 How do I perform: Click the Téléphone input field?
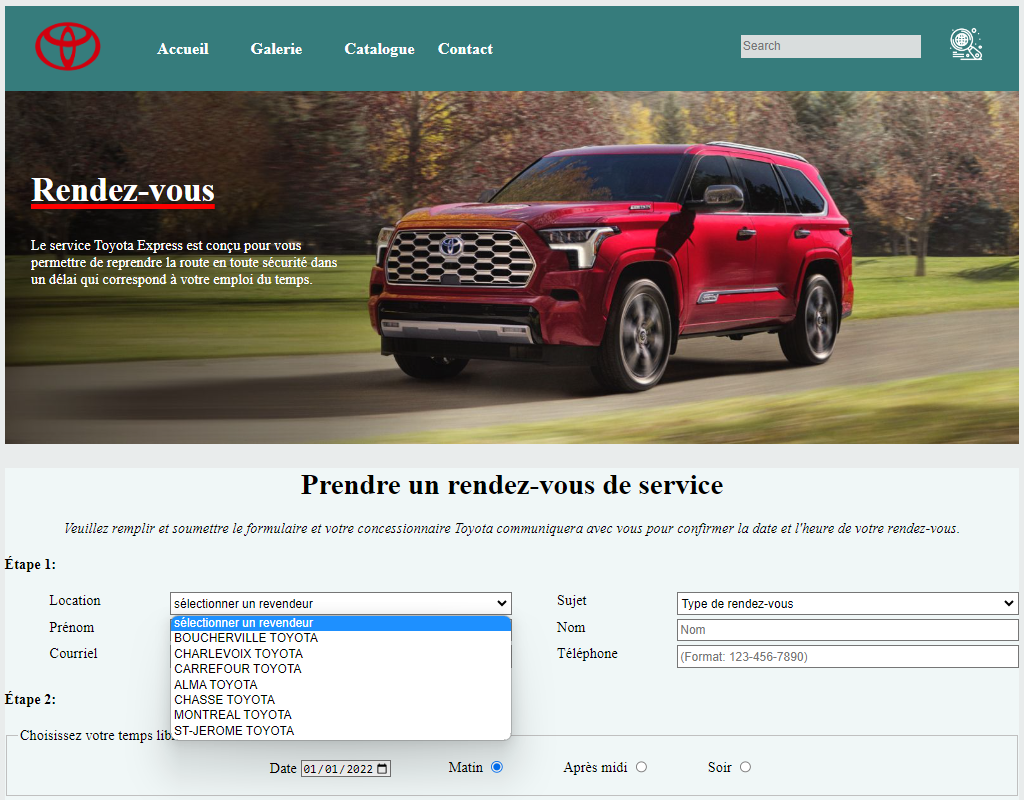(847, 656)
